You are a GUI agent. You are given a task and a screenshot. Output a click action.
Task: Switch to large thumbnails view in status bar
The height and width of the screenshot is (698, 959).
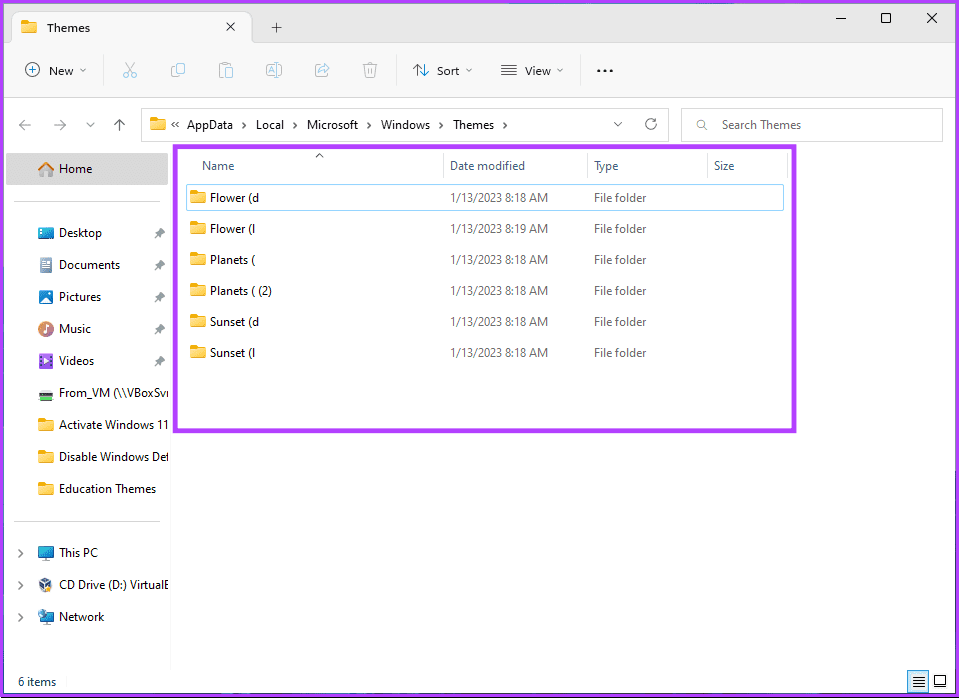click(940, 681)
